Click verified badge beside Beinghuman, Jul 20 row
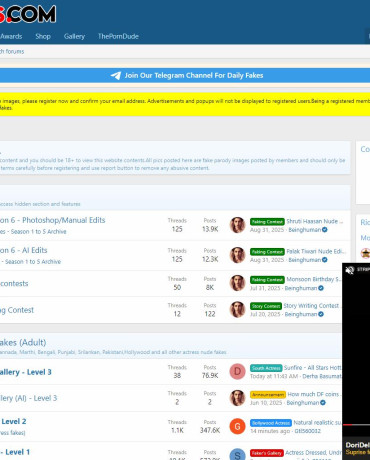The height and width of the screenshot is (460, 370). [x=321, y=314]
